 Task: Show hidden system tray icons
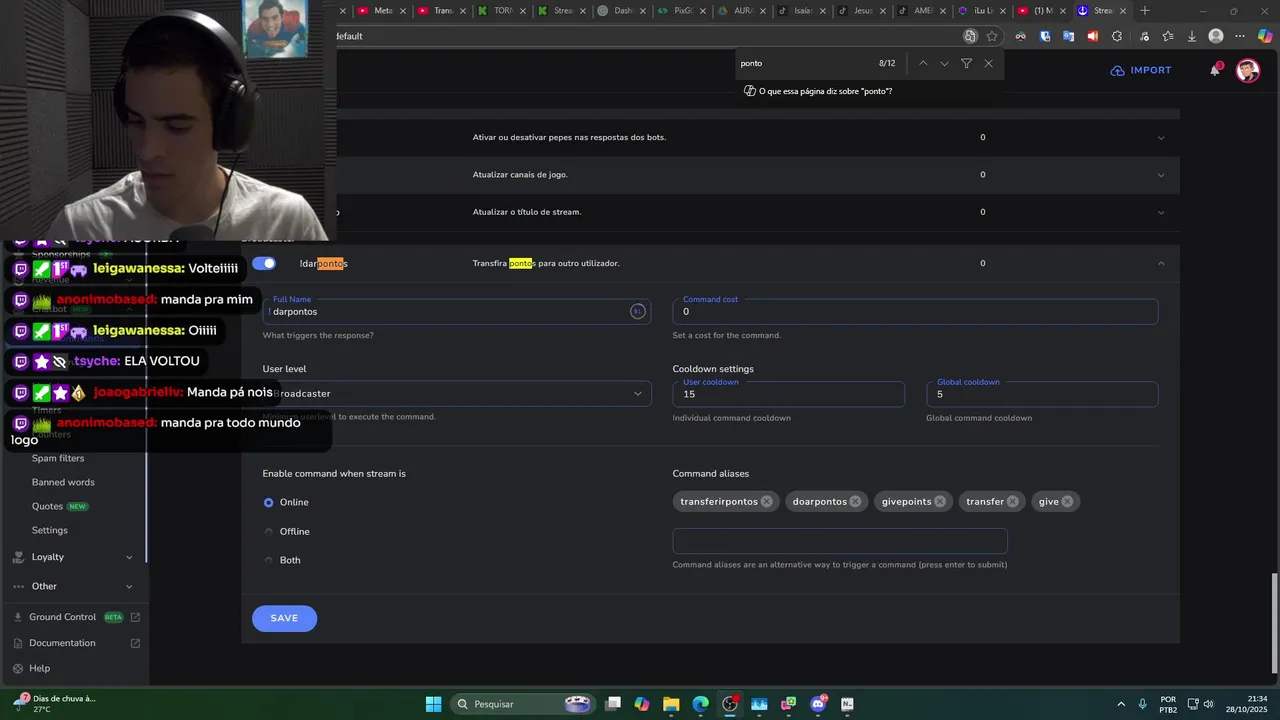click(1121, 704)
